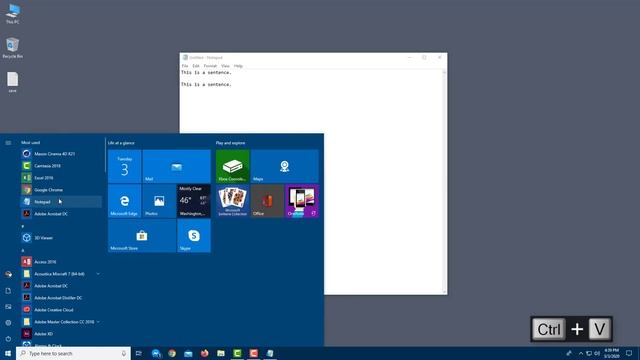The height and width of the screenshot is (360, 640).
Task: Launch Camtasia 2018 from Start menu list
Action: click(x=61, y=166)
